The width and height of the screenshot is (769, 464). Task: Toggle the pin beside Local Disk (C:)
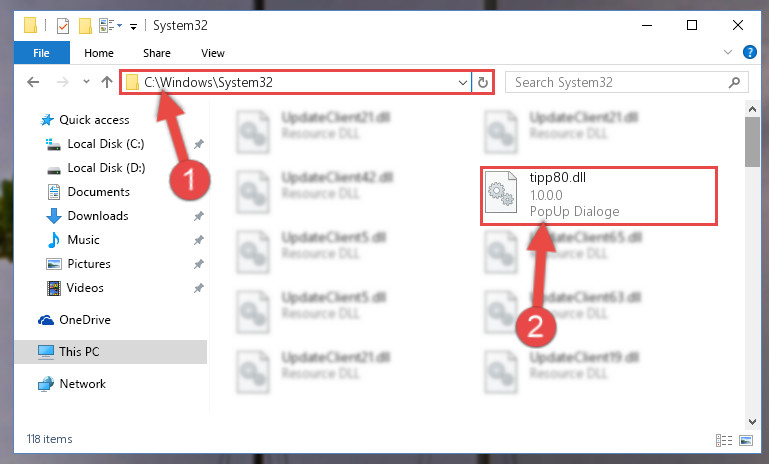[199, 144]
